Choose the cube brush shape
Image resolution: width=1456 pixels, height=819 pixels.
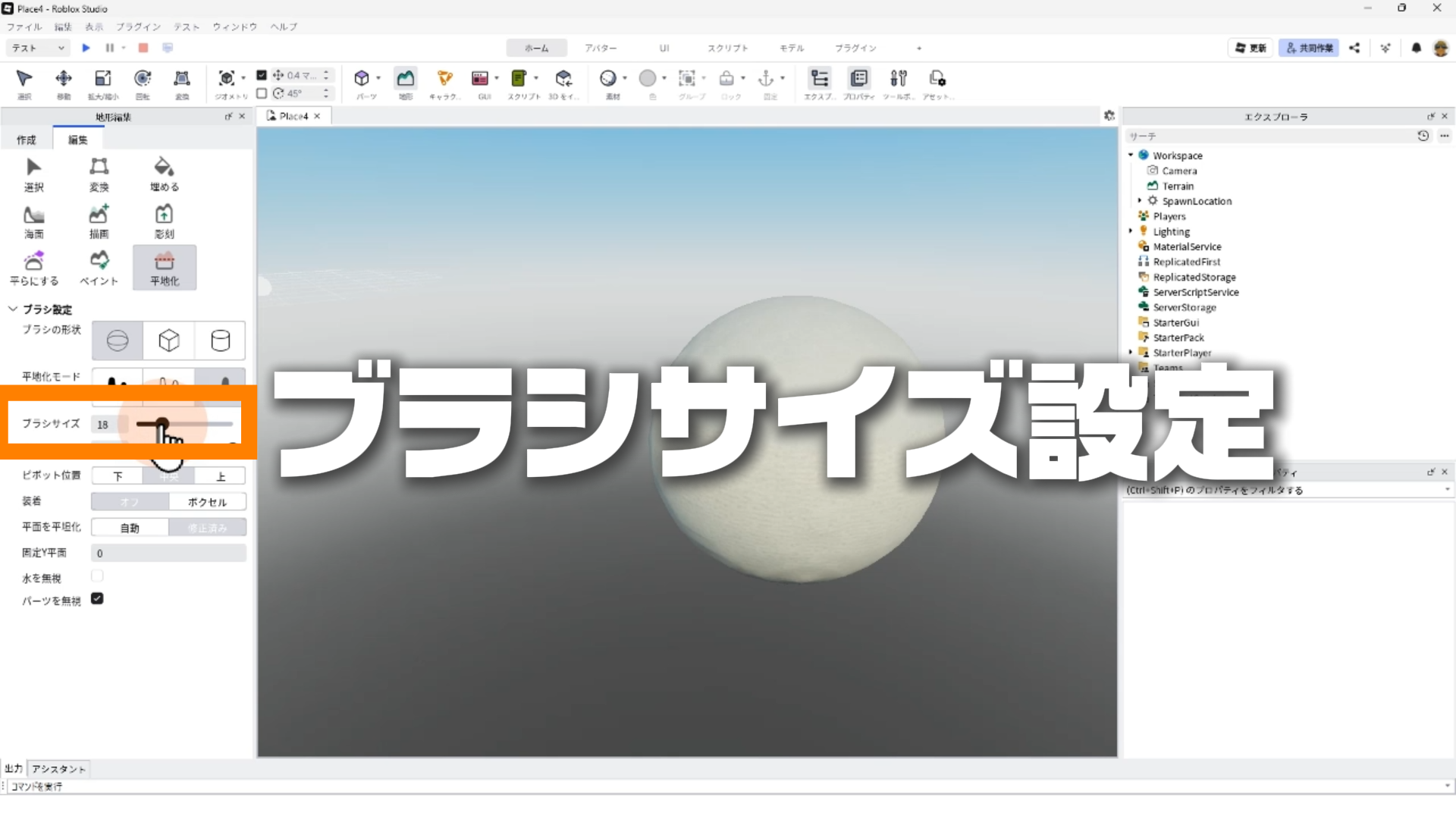(x=168, y=340)
